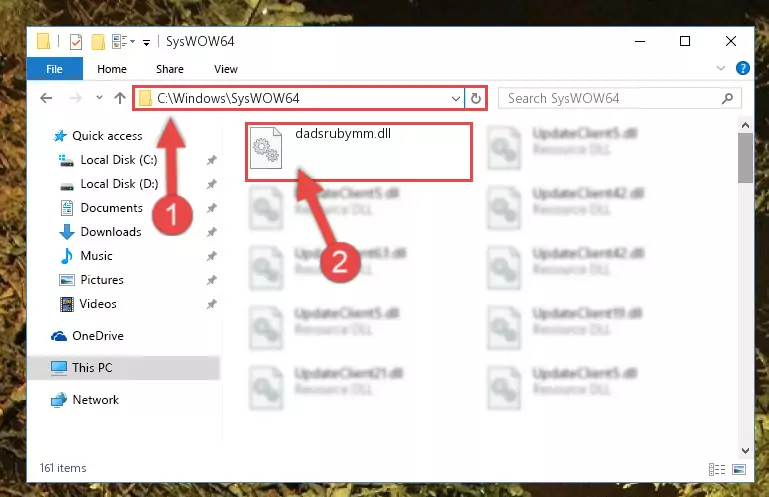
Task: Switch to the View ribbon tab
Action: click(226, 69)
